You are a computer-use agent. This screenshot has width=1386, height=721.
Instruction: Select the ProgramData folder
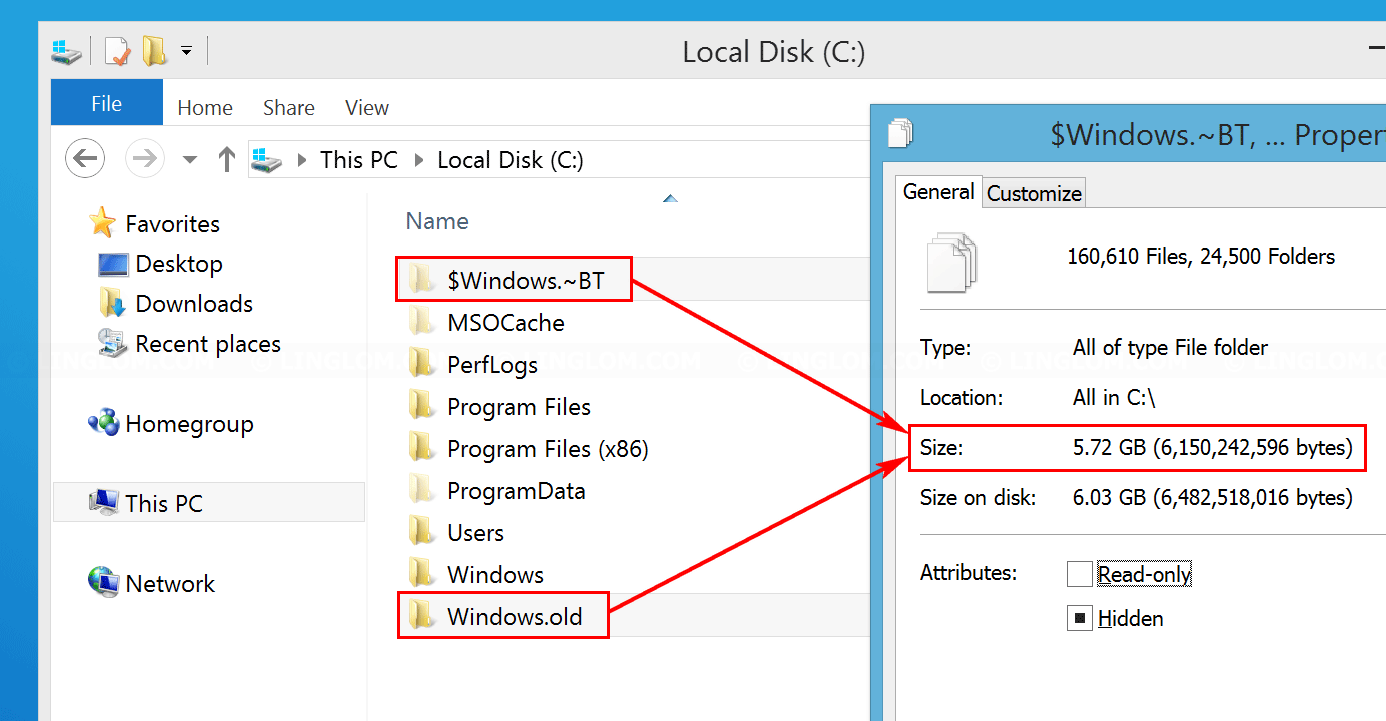516,491
